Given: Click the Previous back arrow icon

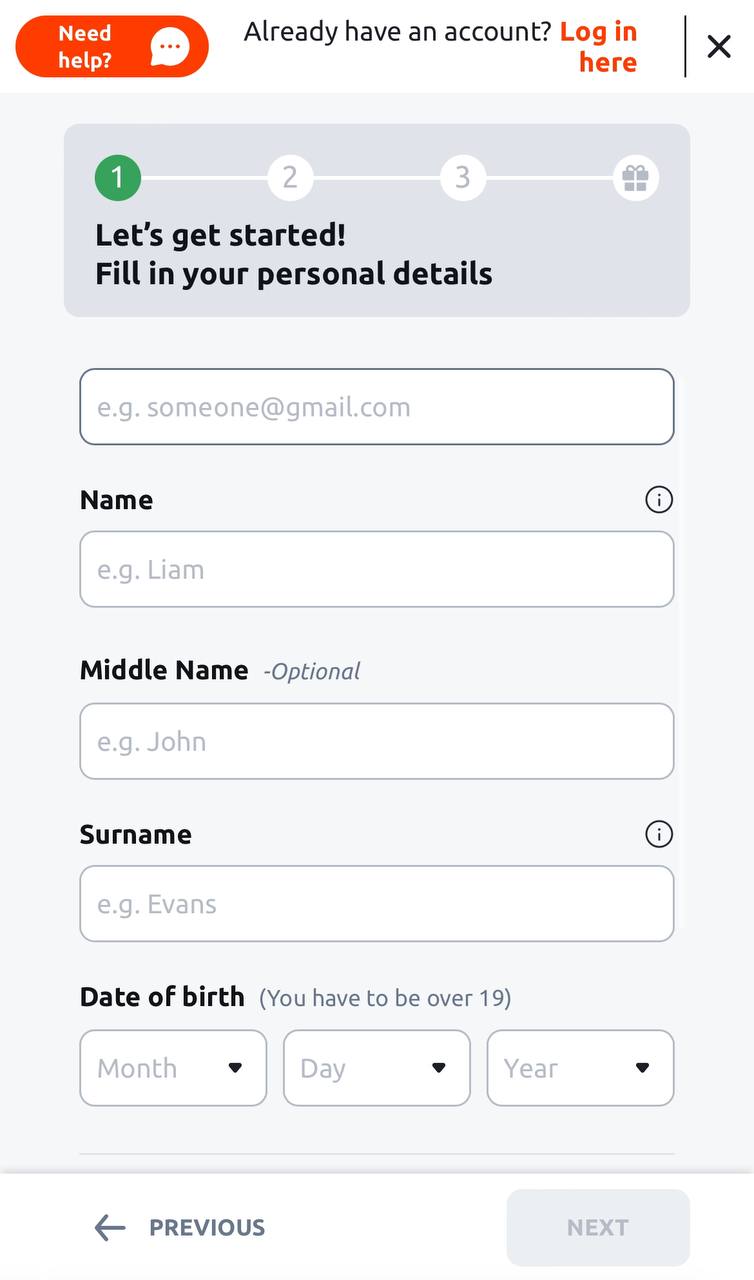Looking at the screenshot, I should tap(110, 1228).
